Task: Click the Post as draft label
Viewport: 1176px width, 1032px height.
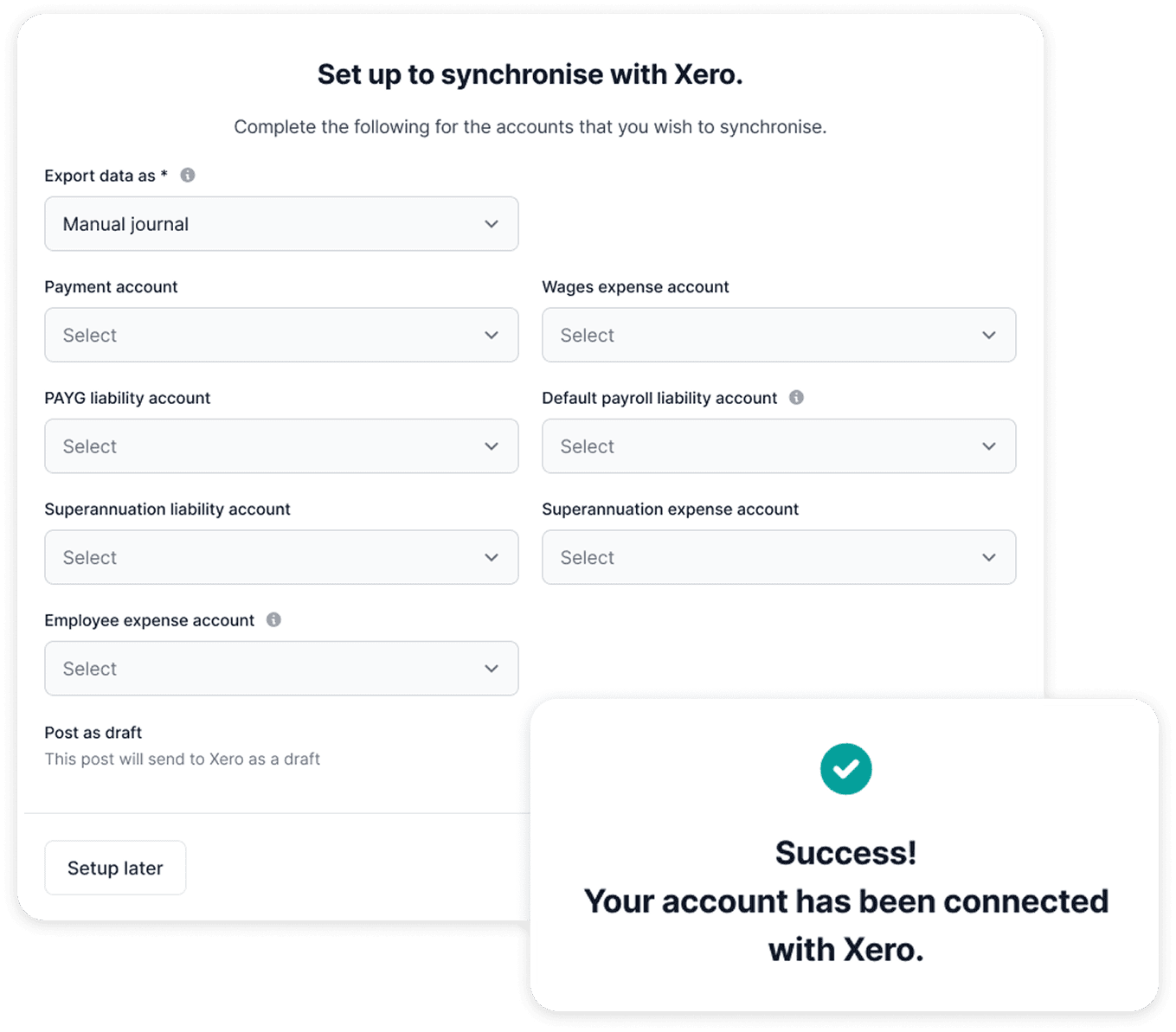Action: 93,733
